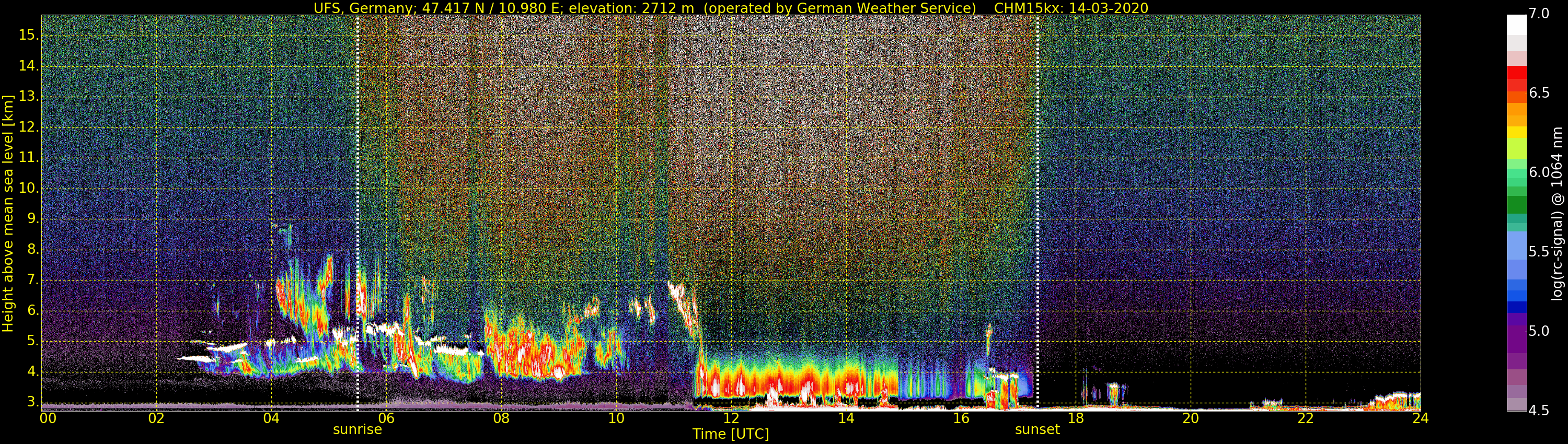
Task: Click the "8." height axis tick label
Action: point(33,249)
